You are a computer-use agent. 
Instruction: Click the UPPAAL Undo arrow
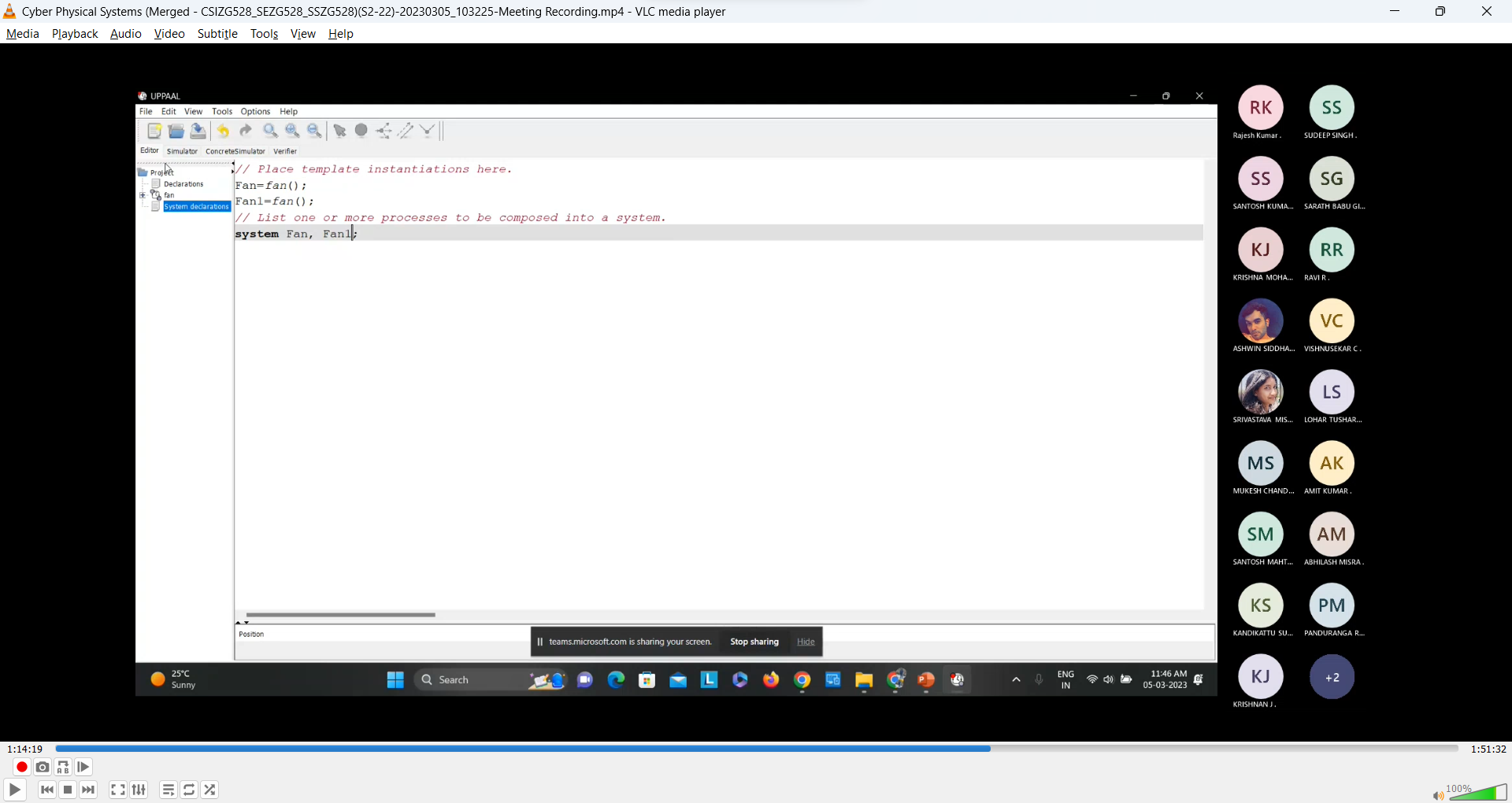pyautogui.click(x=224, y=131)
